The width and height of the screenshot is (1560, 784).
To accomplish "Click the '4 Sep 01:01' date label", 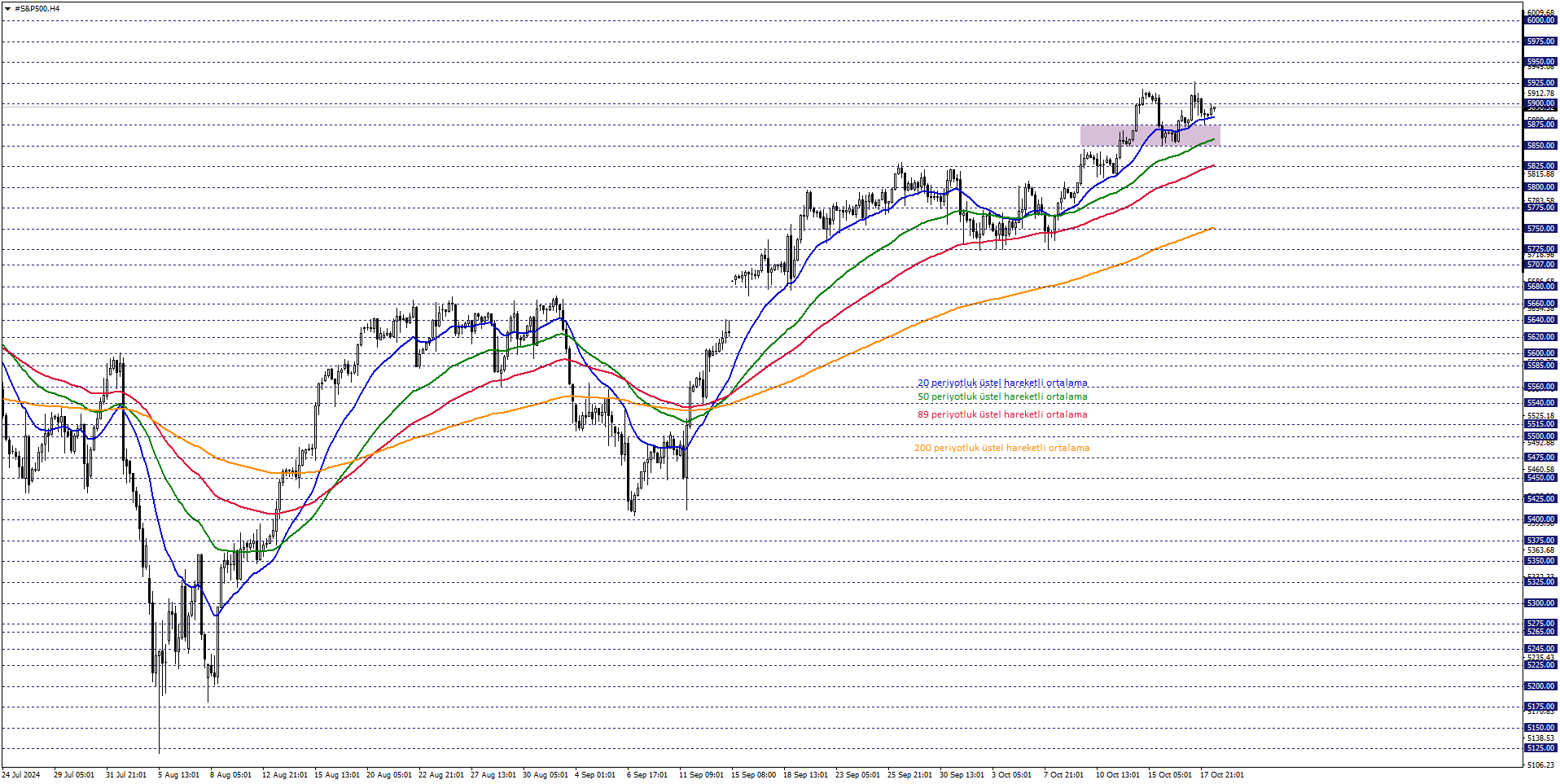I will (x=595, y=775).
